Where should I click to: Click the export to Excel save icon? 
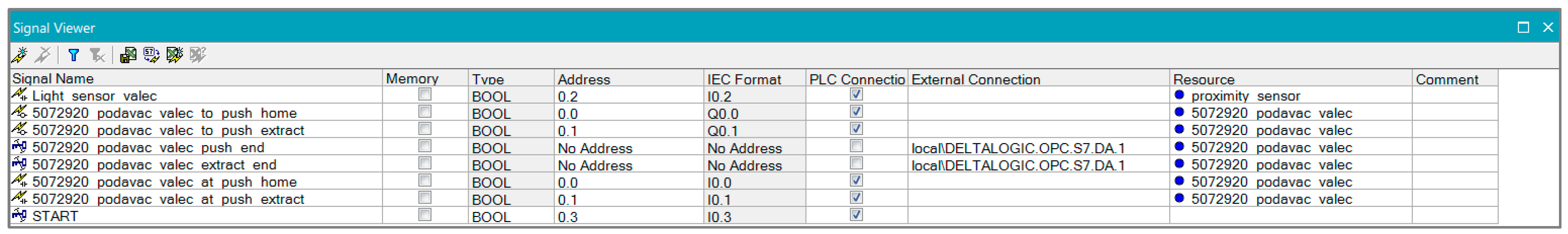[x=128, y=55]
